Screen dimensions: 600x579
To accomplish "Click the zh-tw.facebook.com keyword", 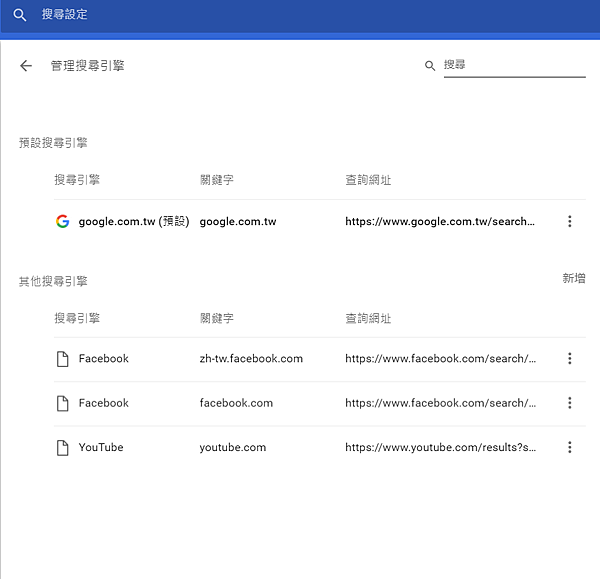I will [x=251, y=359].
